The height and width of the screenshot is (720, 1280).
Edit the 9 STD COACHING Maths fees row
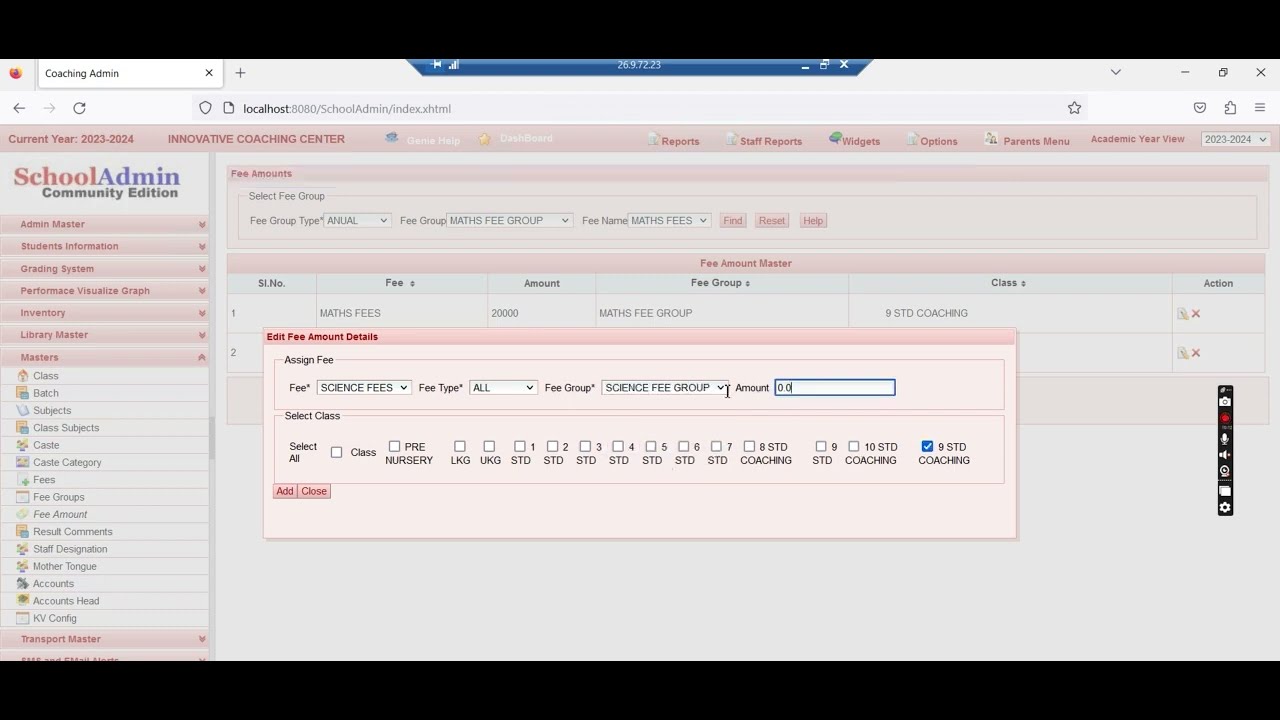click(1182, 314)
